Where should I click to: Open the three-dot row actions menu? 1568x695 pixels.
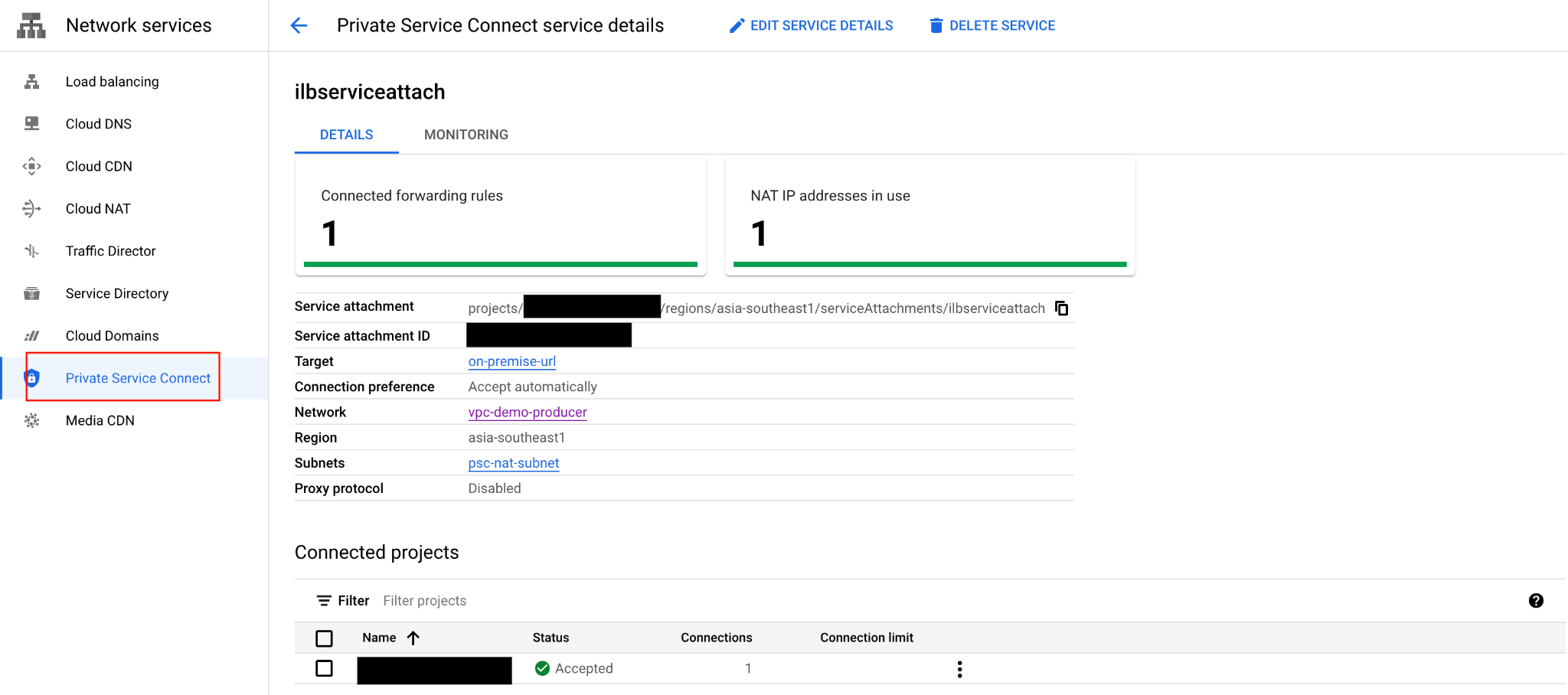[959, 670]
